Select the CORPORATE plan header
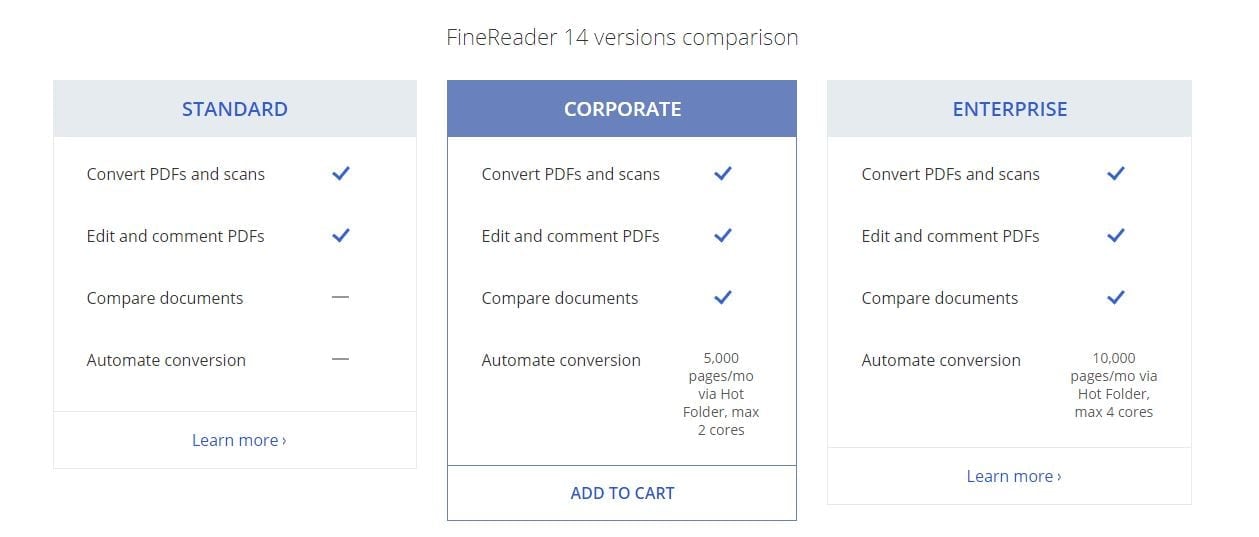 (622, 109)
